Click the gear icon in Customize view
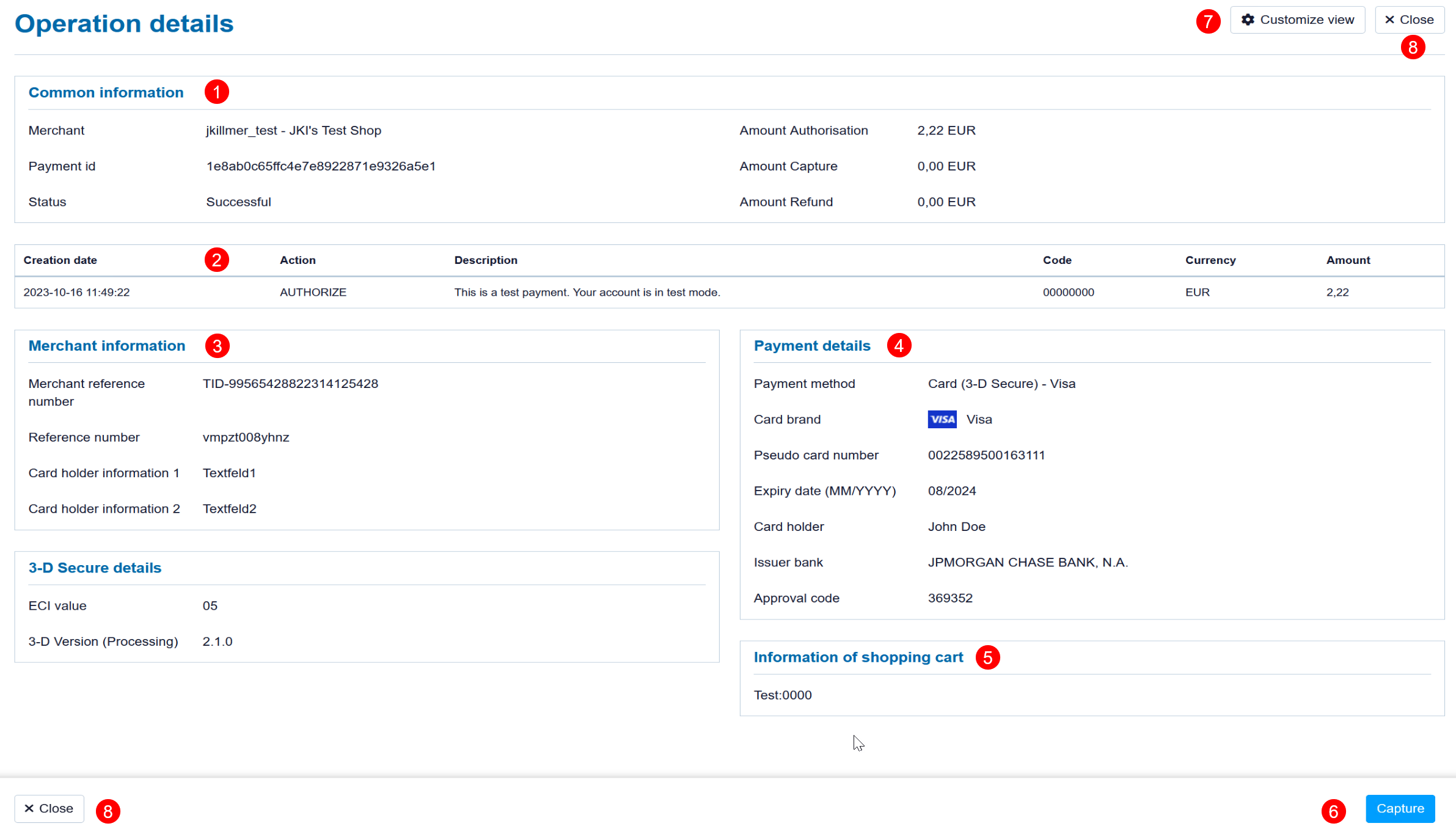Image resolution: width=1456 pixels, height=837 pixels. [x=1248, y=20]
